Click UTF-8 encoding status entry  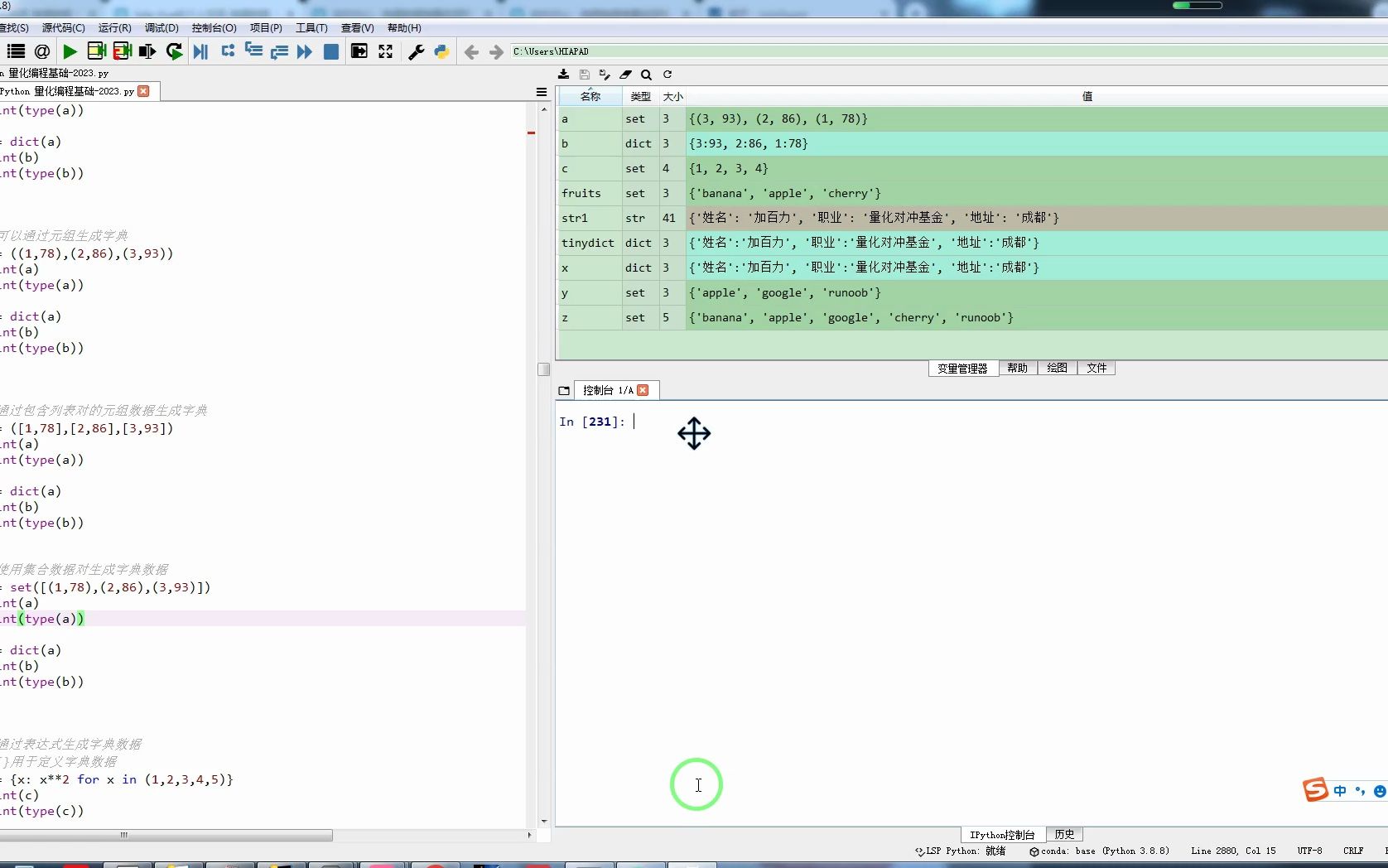point(1309,851)
